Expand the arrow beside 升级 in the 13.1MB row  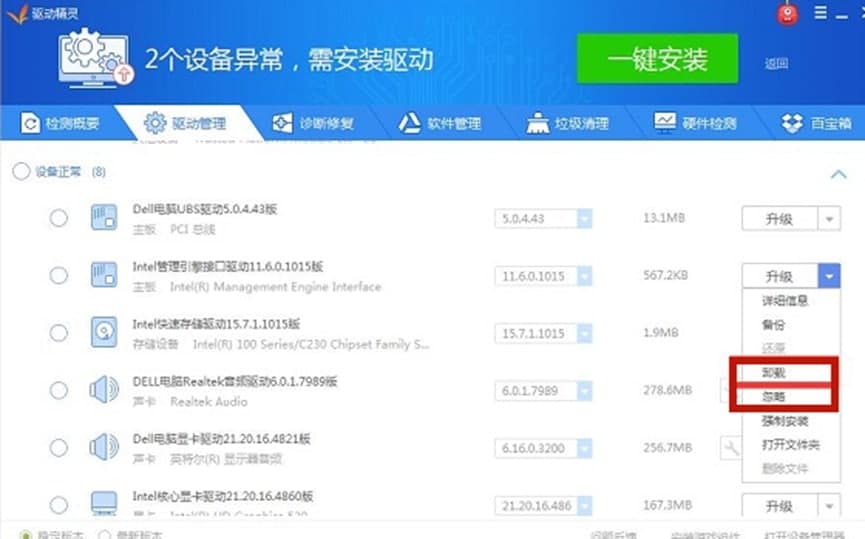point(829,219)
